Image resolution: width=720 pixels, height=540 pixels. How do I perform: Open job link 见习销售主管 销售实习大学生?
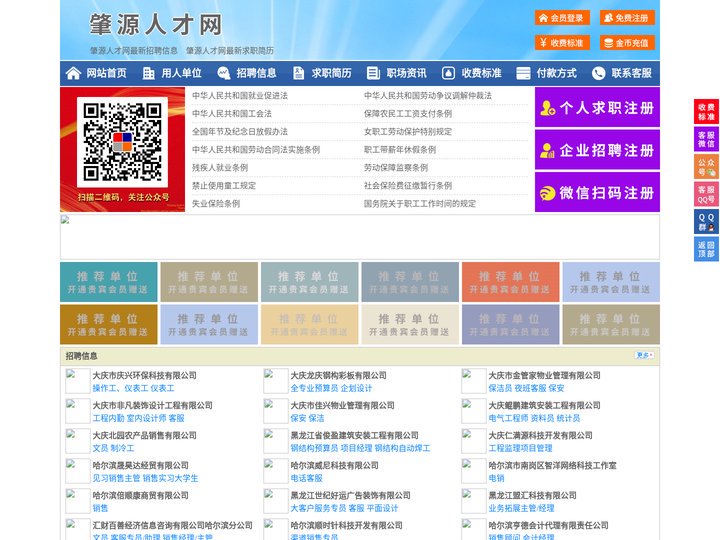pyautogui.click(x=145, y=478)
